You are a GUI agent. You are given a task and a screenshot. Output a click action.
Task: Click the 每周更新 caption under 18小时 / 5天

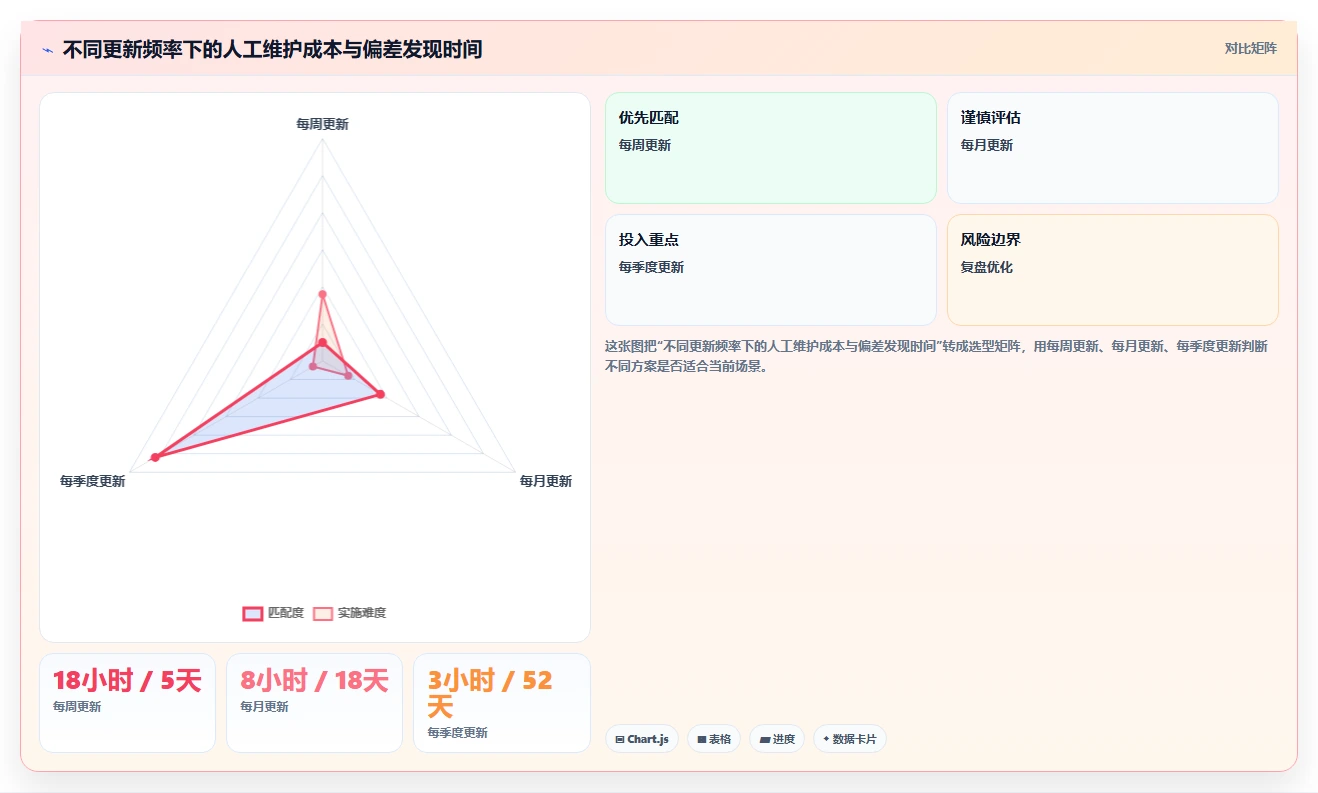tap(77, 707)
